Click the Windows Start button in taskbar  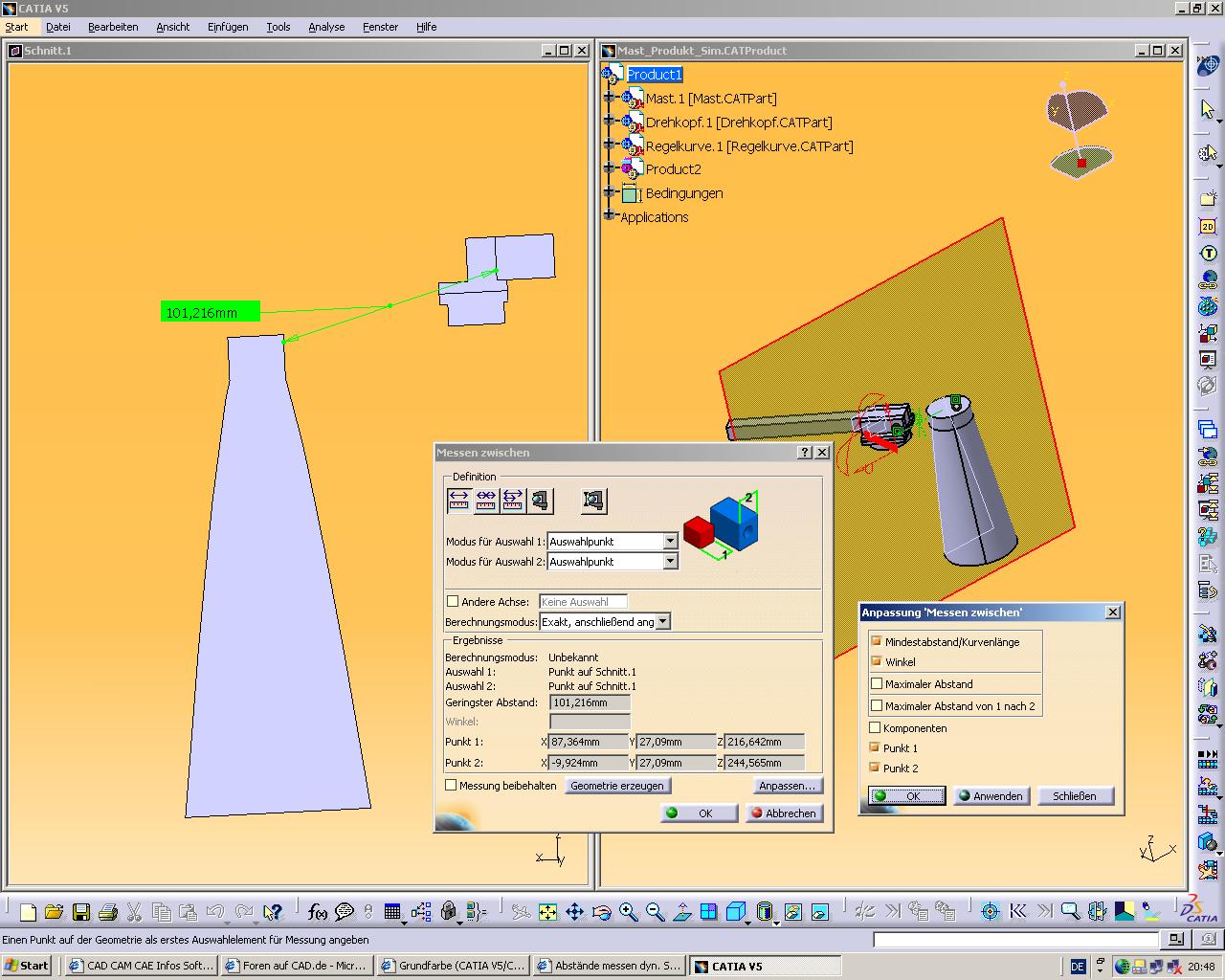click(26, 966)
